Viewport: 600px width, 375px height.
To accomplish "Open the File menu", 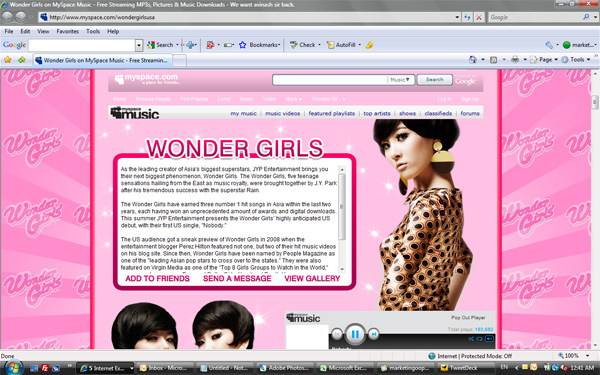I will [x=9, y=31].
